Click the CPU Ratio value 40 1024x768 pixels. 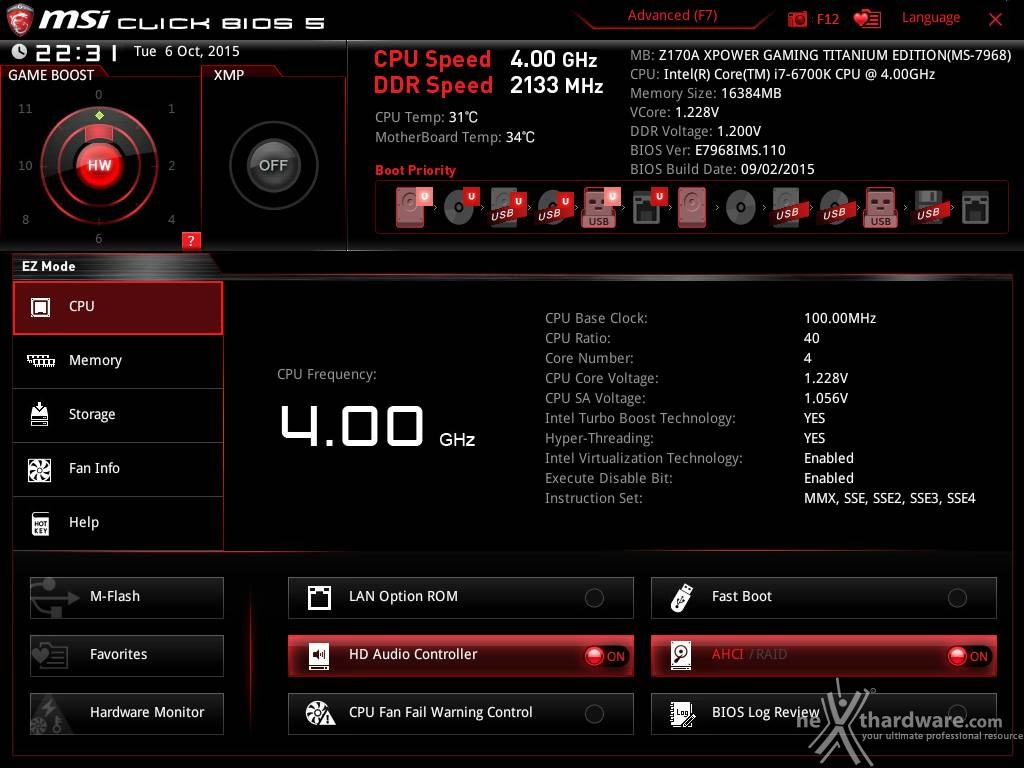click(x=812, y=338)
